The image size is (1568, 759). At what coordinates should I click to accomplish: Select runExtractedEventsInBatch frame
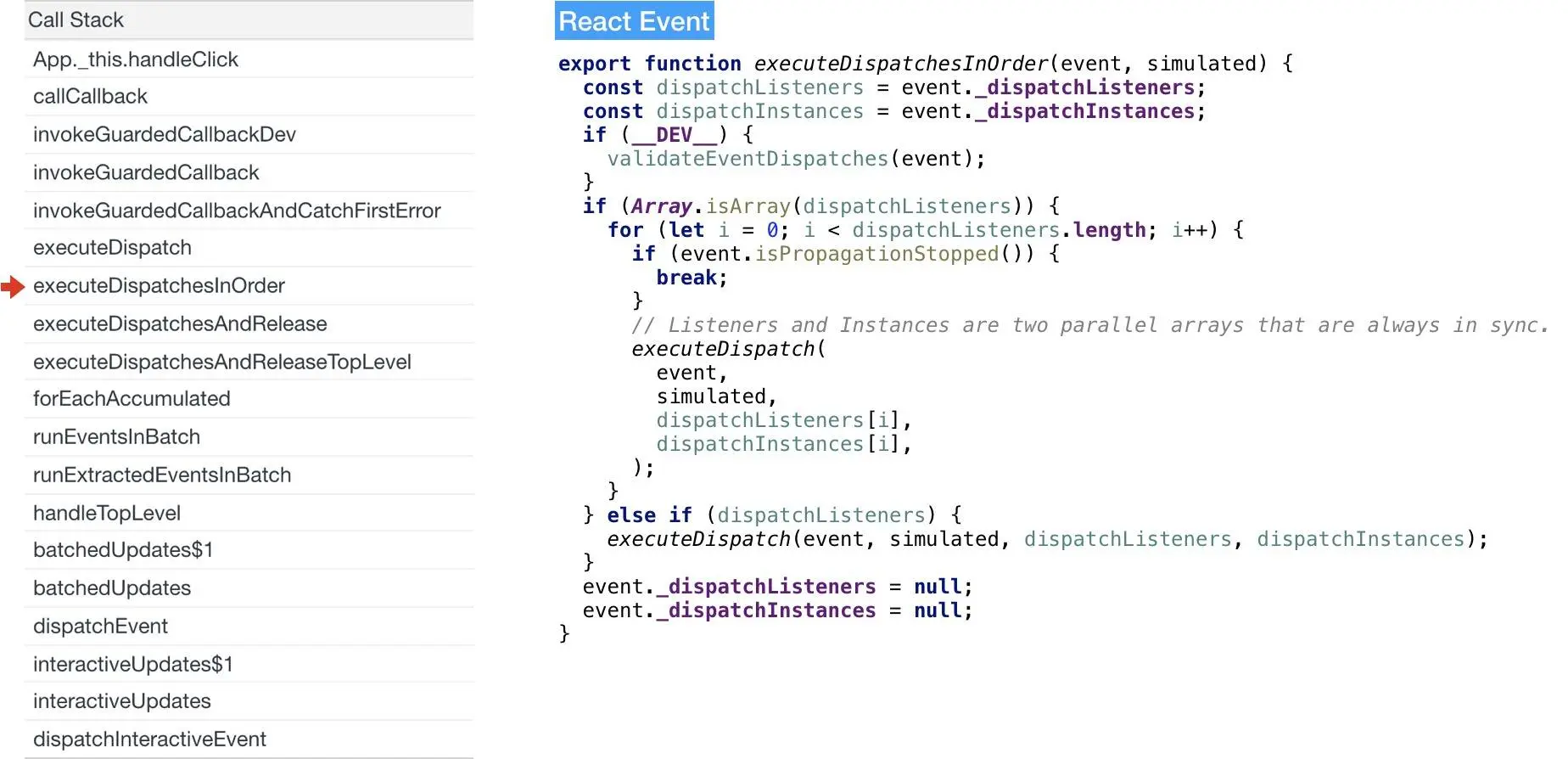click(x=249, y=475)
